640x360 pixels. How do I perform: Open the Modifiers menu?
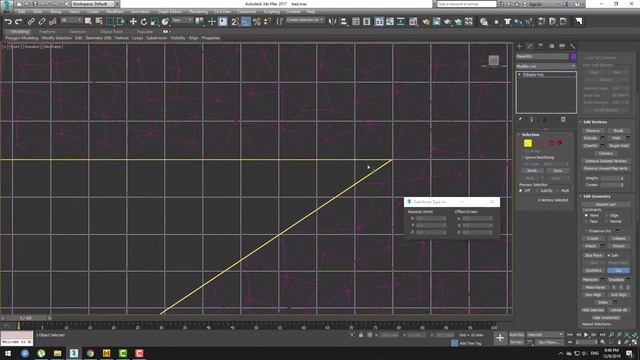coord(115,12)
